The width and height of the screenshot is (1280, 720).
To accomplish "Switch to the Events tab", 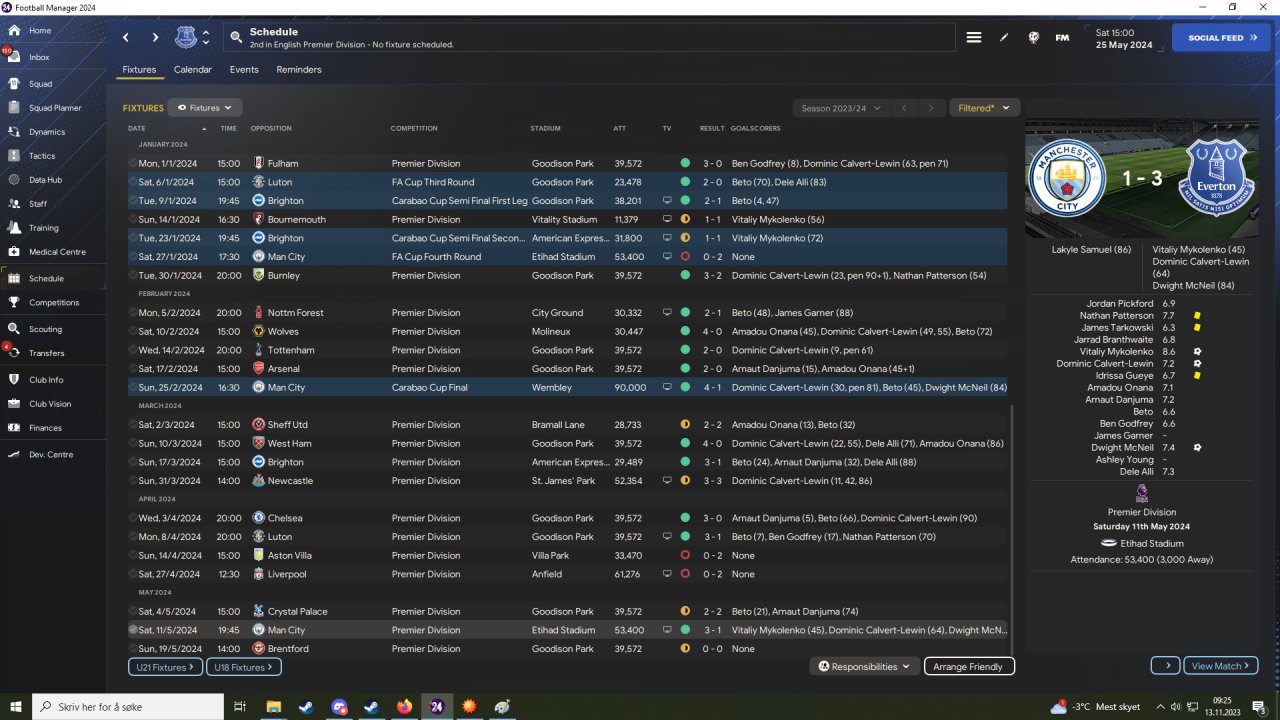I will [x=244, y=70].
